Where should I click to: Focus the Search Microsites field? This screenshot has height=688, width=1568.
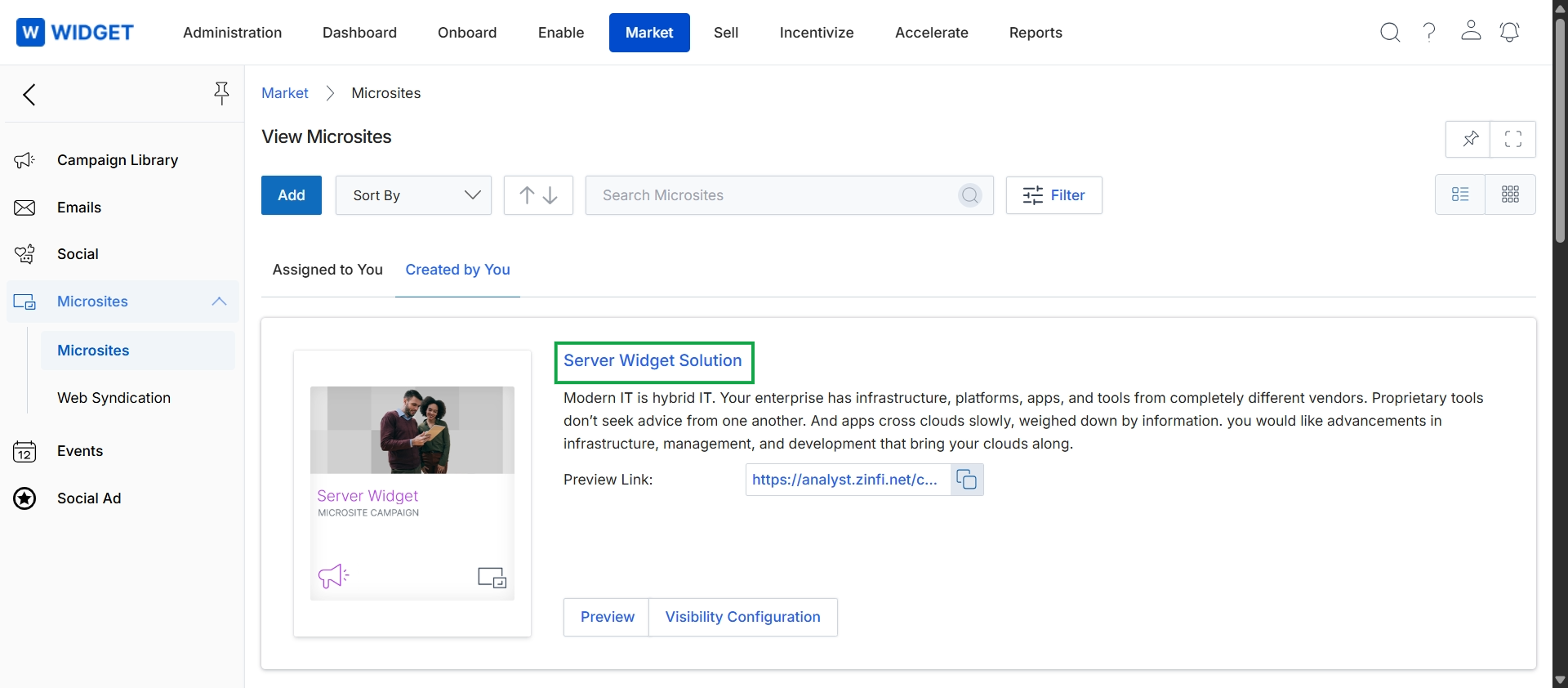click(790, 195)
